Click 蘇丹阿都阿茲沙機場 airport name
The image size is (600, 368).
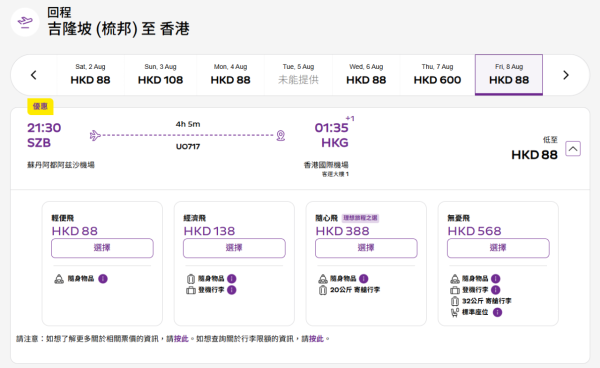pyautogui.click(x=61, y=165)
